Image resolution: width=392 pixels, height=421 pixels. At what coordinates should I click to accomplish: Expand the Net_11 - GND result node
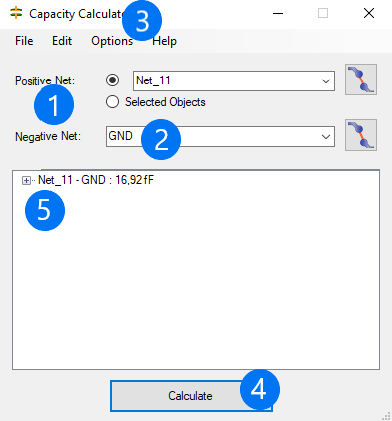[x=26, y=181]
